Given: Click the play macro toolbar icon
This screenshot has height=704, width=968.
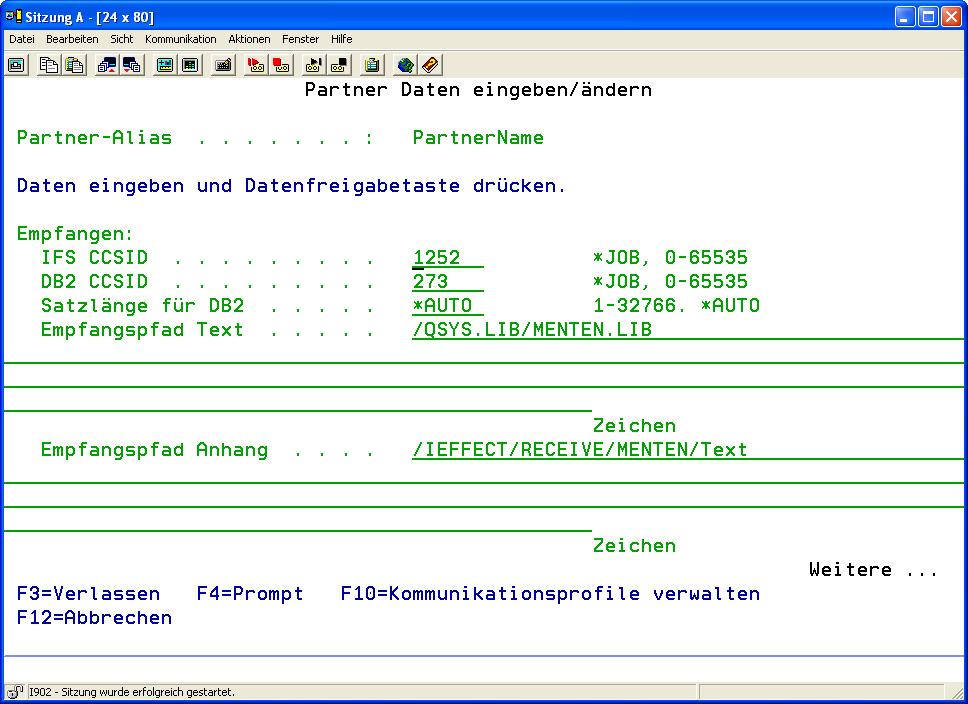Looking at the screenshot, I should [x=314, y=65].
